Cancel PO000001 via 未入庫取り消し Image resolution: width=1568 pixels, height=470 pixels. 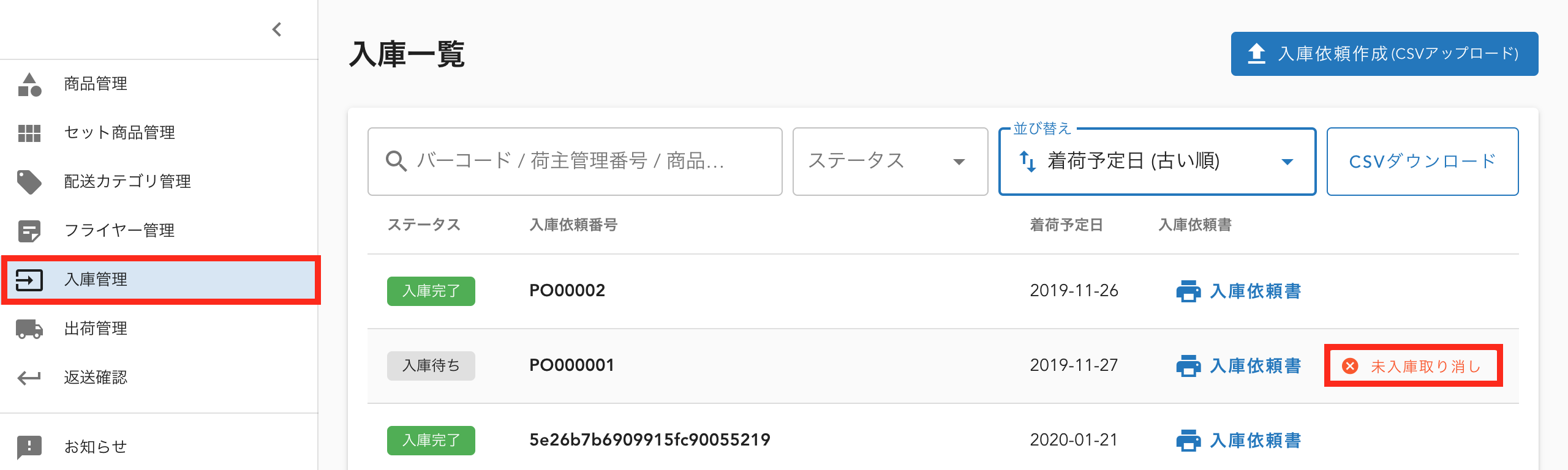(1413, 366)
